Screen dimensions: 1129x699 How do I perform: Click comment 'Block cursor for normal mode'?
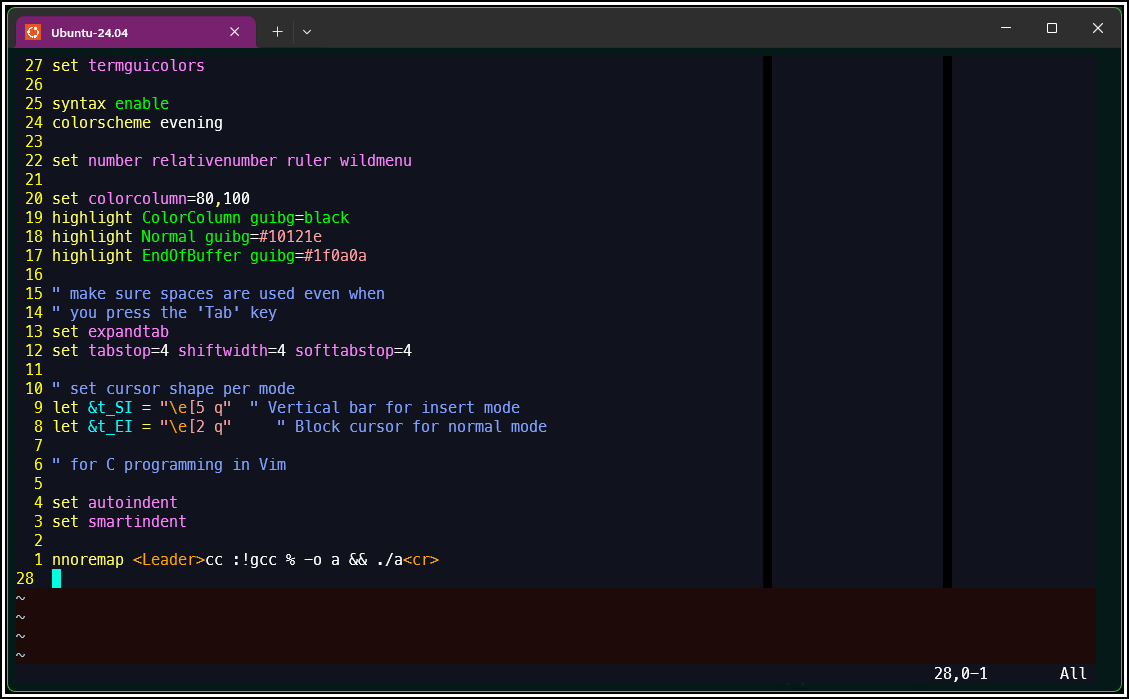(421, 427)
